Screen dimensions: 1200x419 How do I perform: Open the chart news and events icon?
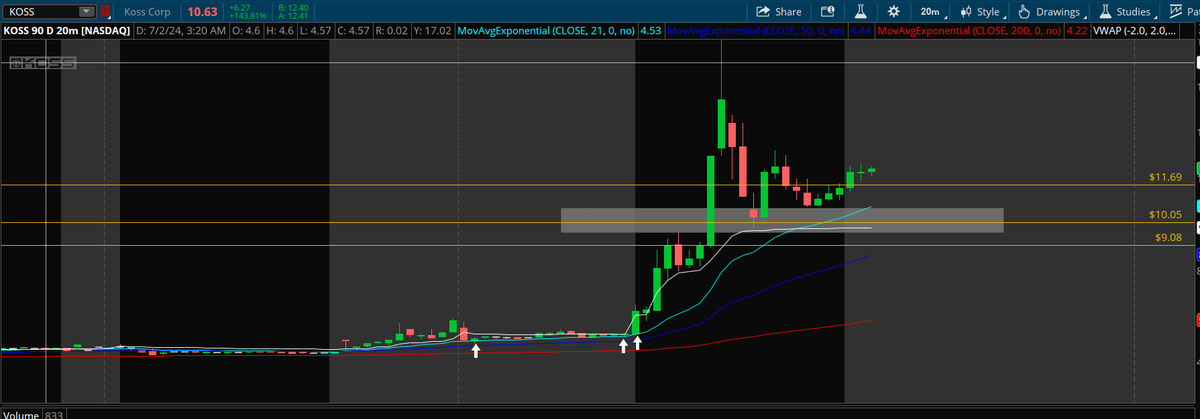pyautogui.click(x=827, y=12)
